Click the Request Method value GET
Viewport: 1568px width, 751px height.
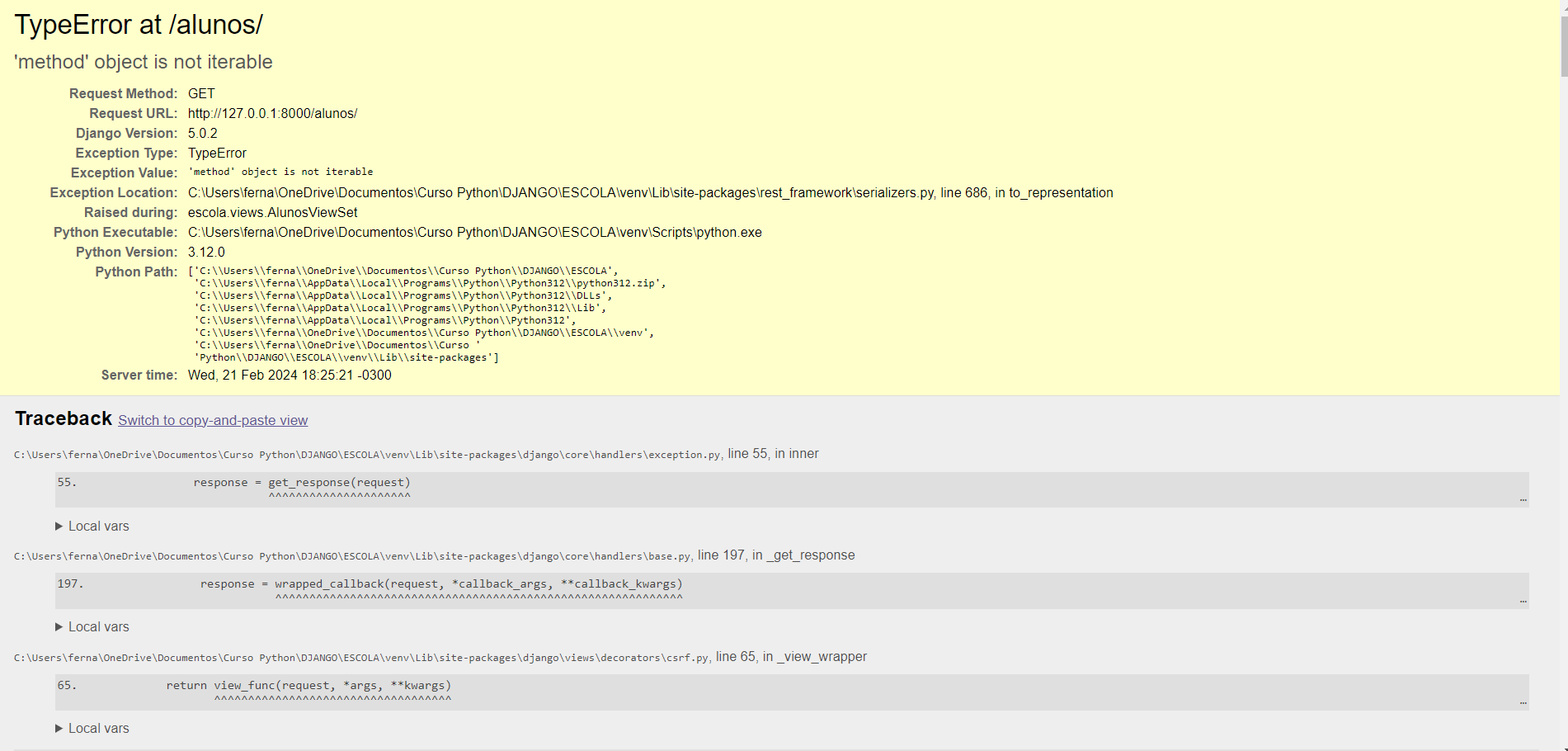[x=201, y=94]
